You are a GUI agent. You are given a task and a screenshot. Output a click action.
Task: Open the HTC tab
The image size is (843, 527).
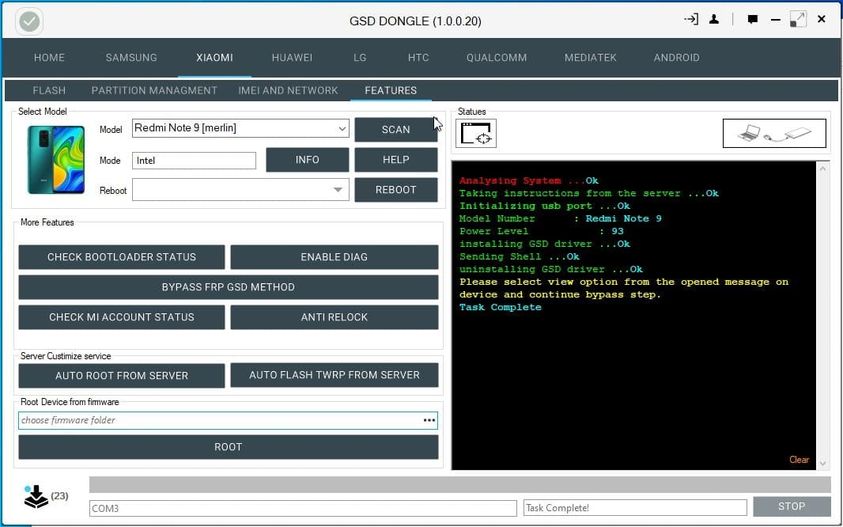pos(418,58)
